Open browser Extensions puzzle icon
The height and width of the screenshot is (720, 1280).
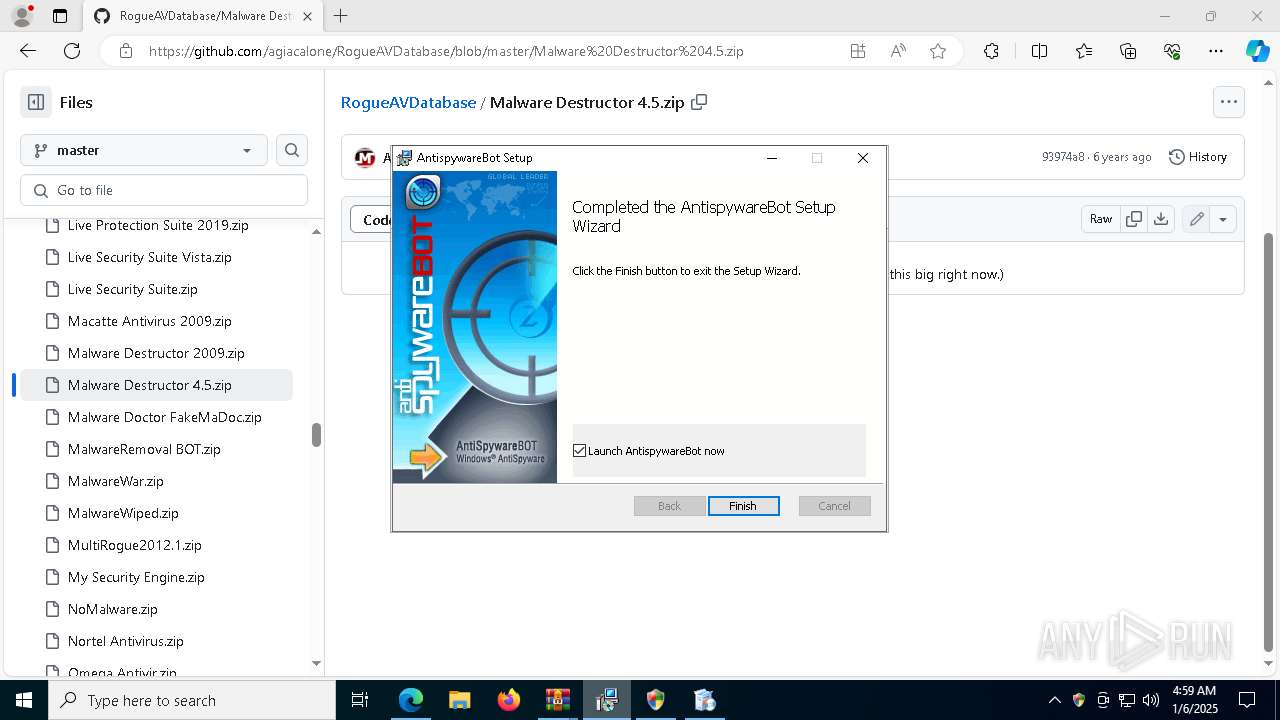pos(991,51)
